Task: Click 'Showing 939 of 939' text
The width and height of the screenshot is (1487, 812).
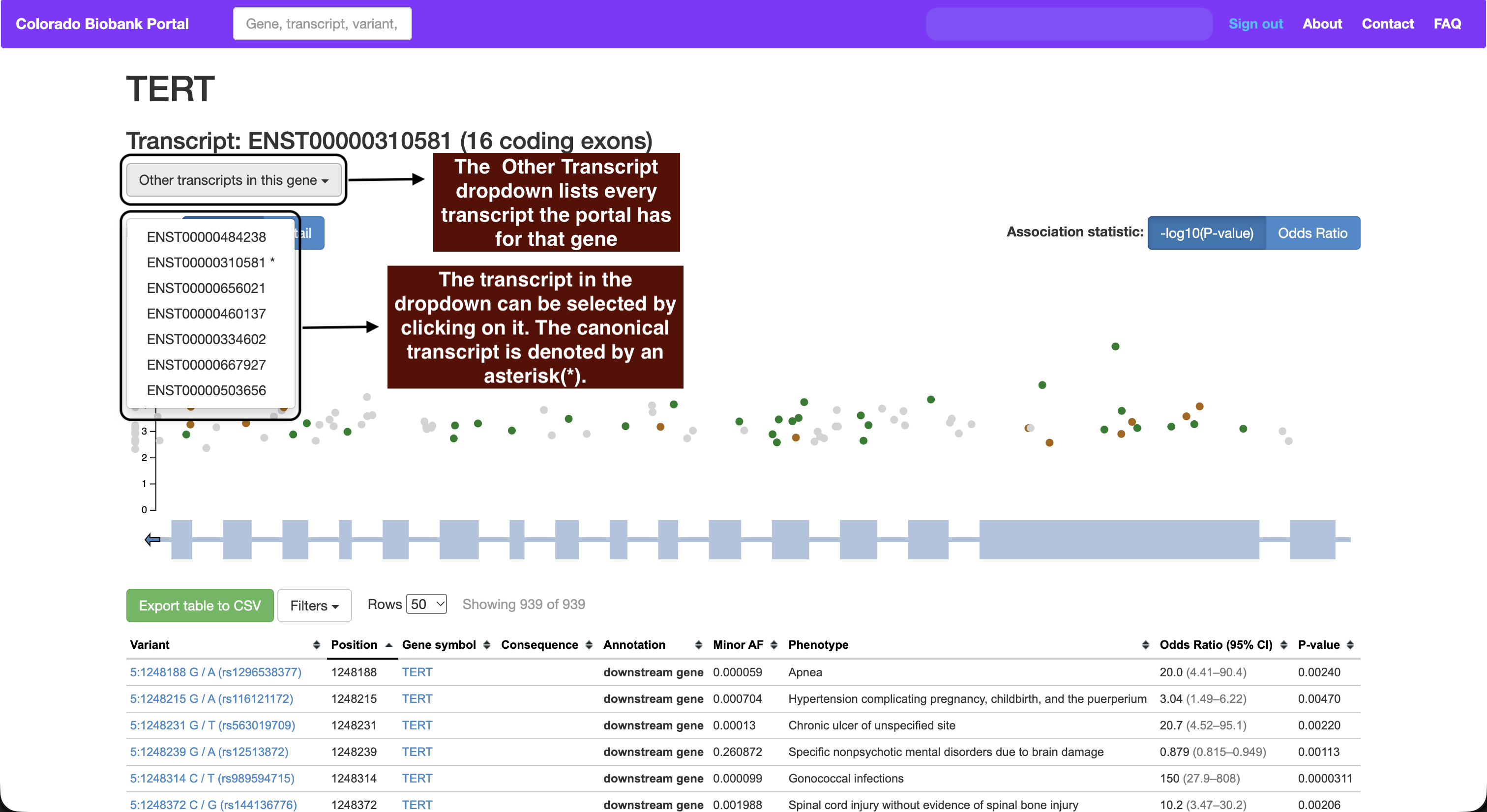Action: pyautogui.click(x=524, y=604)
